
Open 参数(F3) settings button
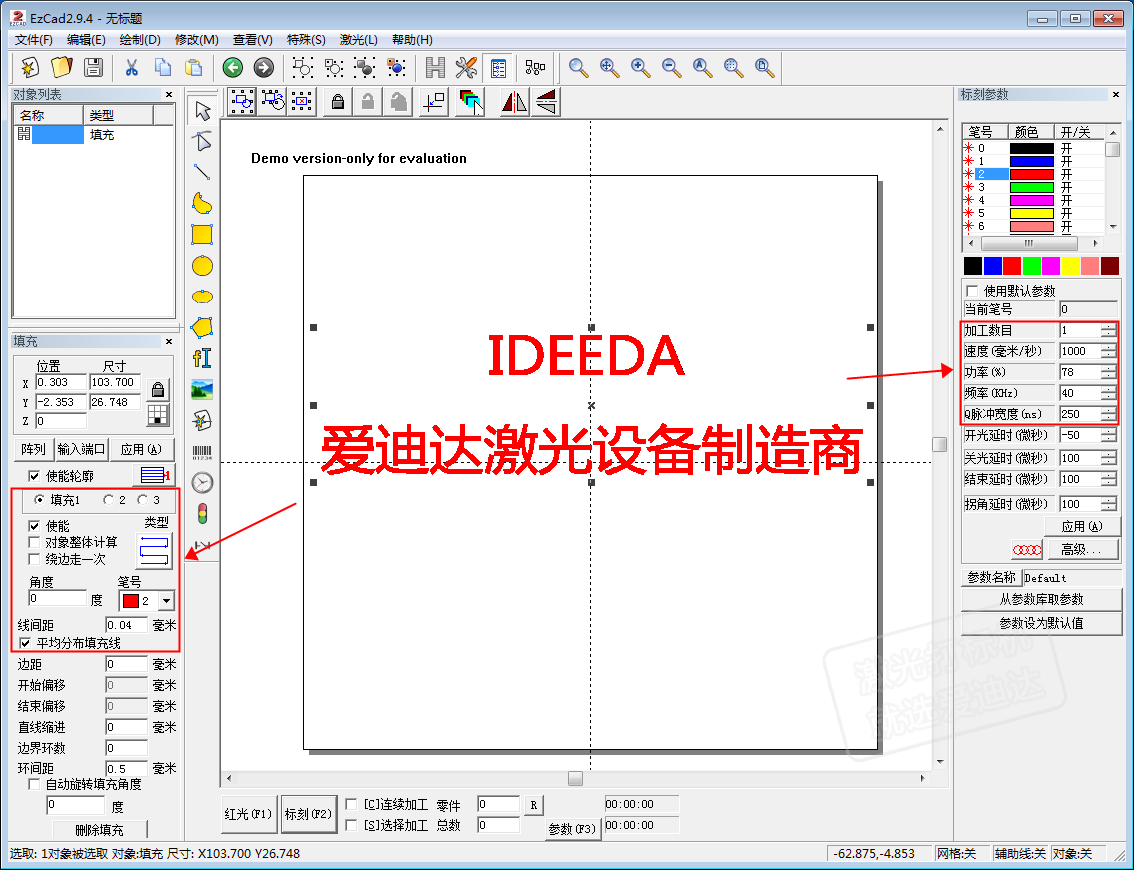click(571, 829)
